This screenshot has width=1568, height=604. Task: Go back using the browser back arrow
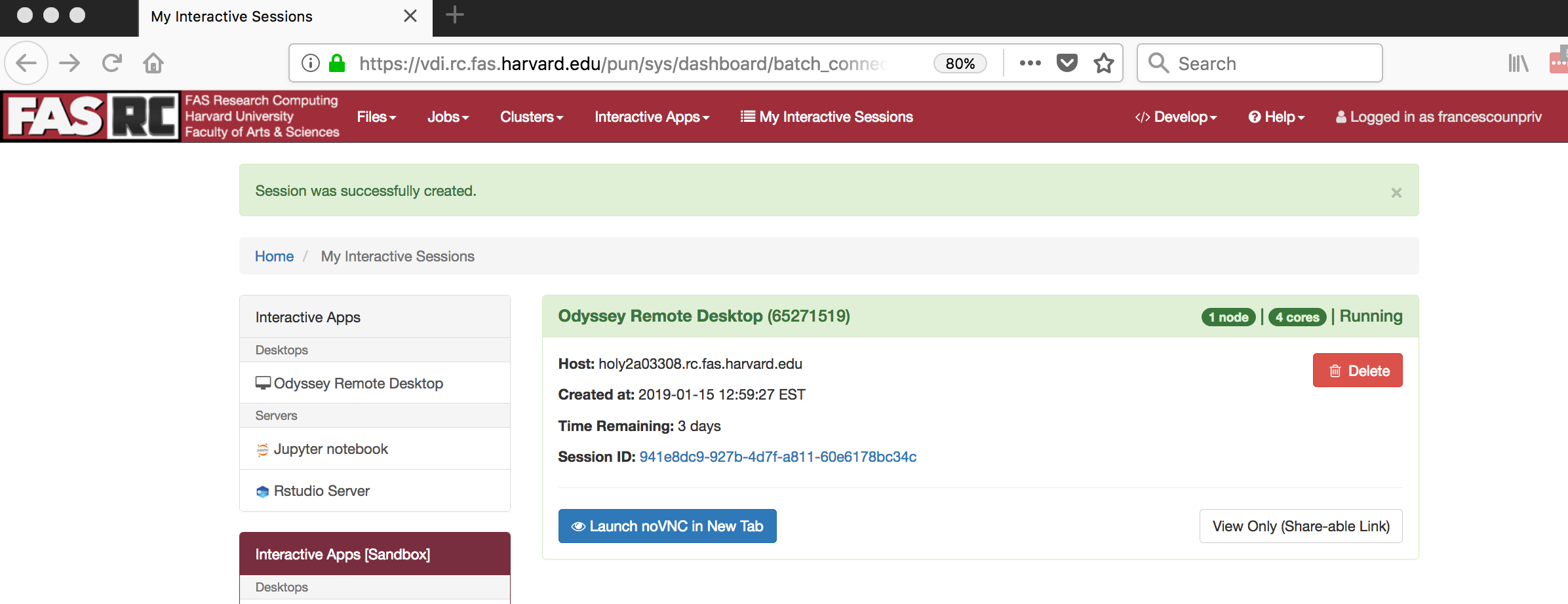(x=26, y=64)
